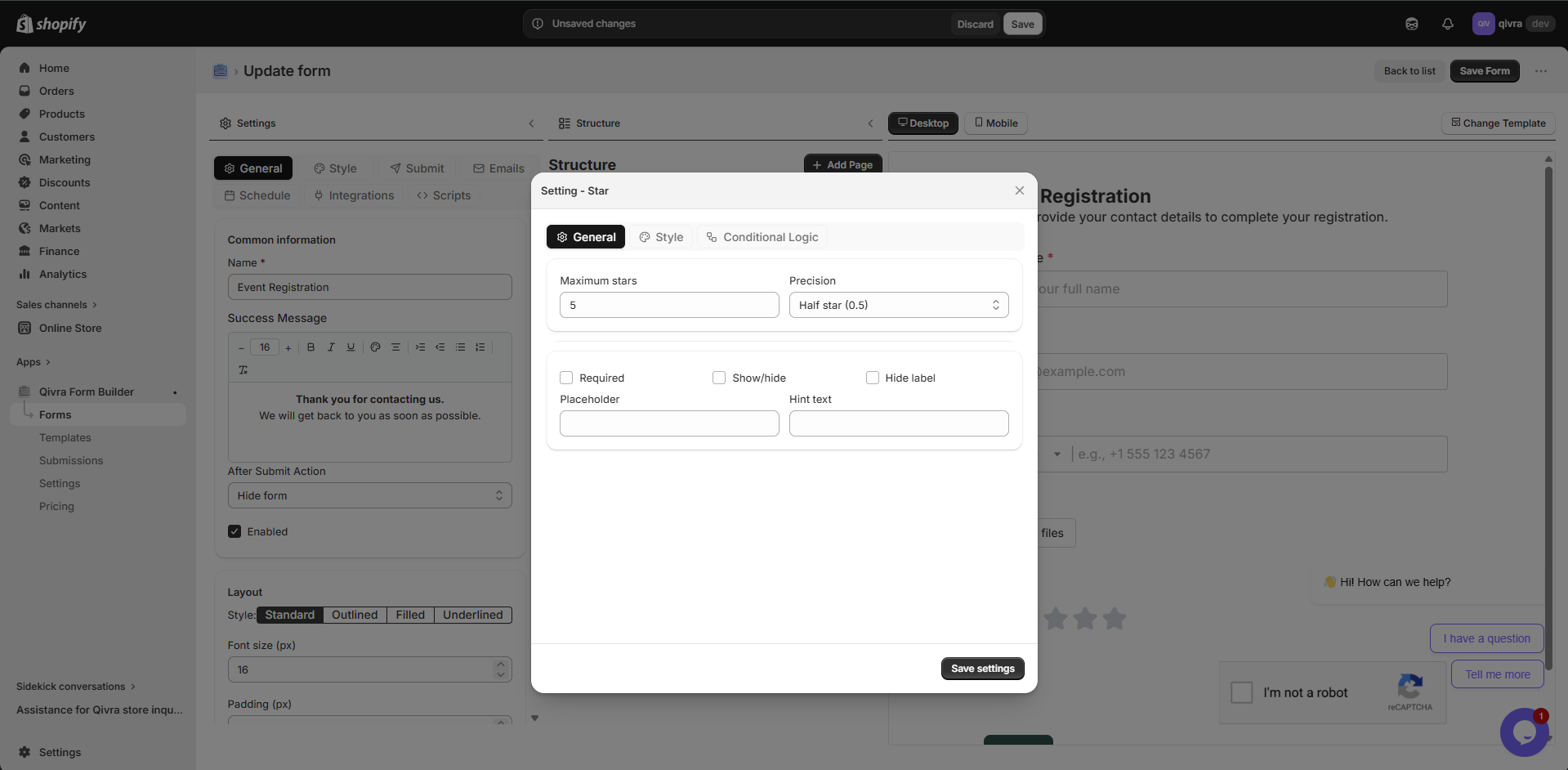Open the Schedule settings tab
Viewport: 1568px width, 770px height.
click(257, 195)
